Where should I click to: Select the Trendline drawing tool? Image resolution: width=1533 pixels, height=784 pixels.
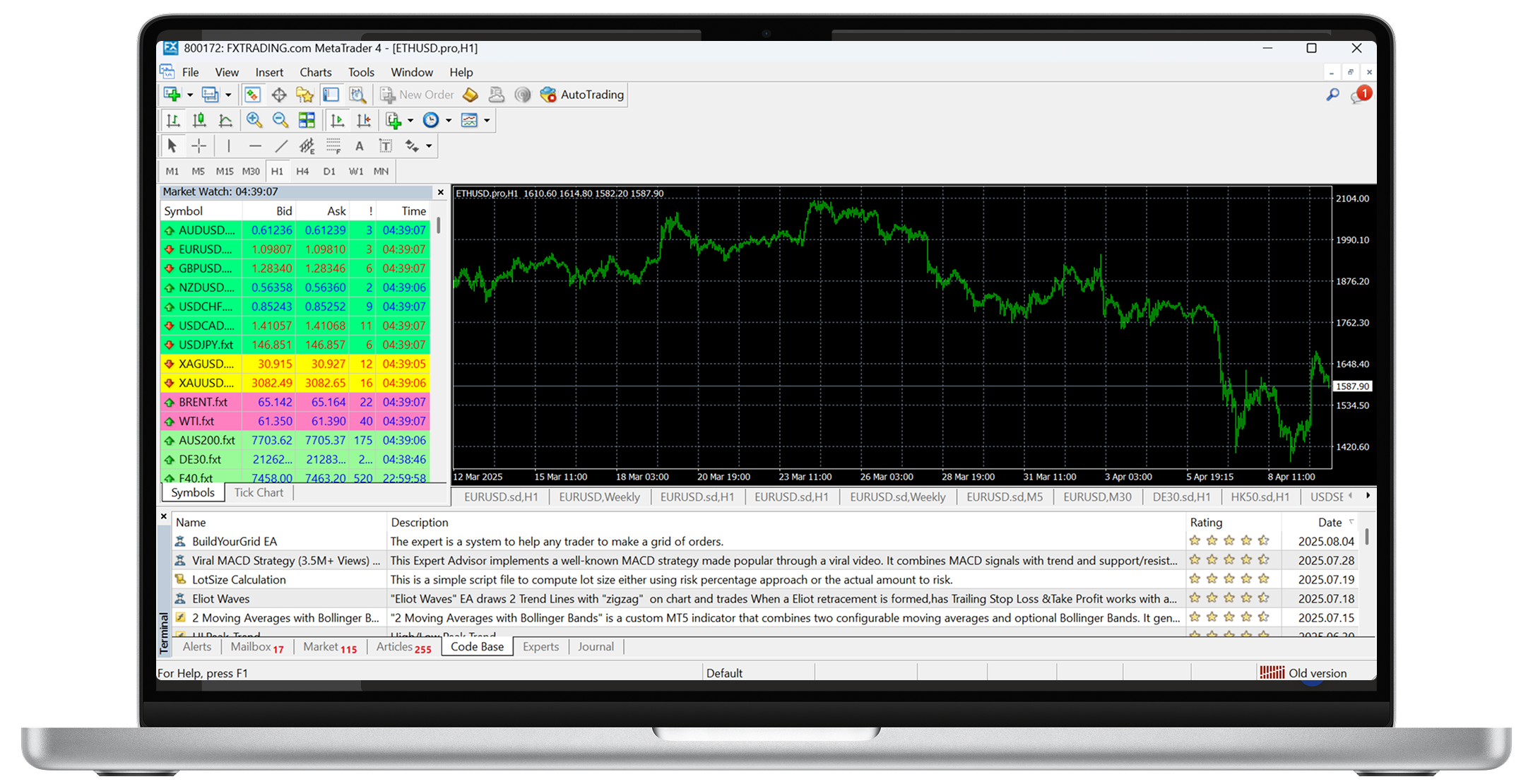281,145
